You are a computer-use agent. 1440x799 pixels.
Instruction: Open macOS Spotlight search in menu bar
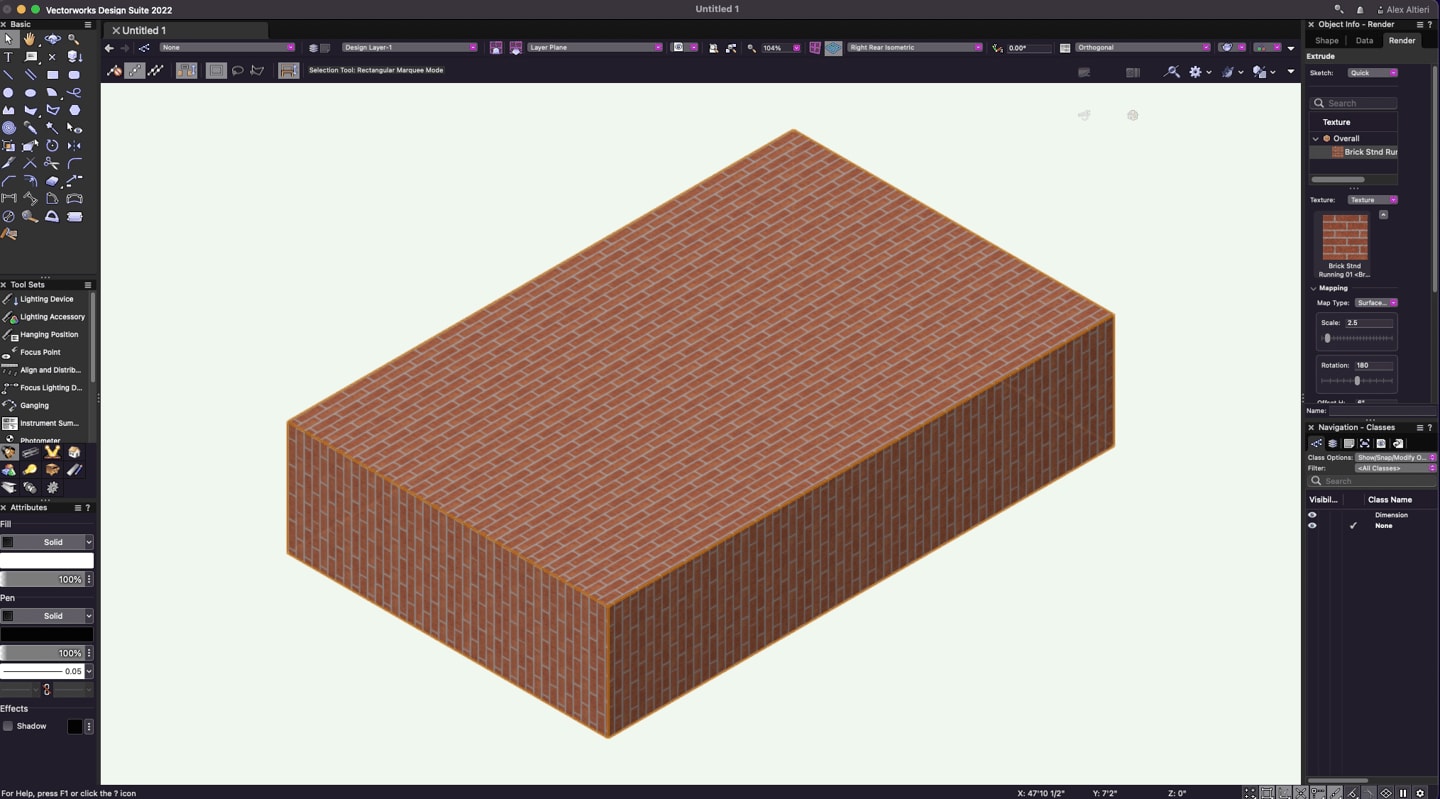click(x=1338, y=9)
